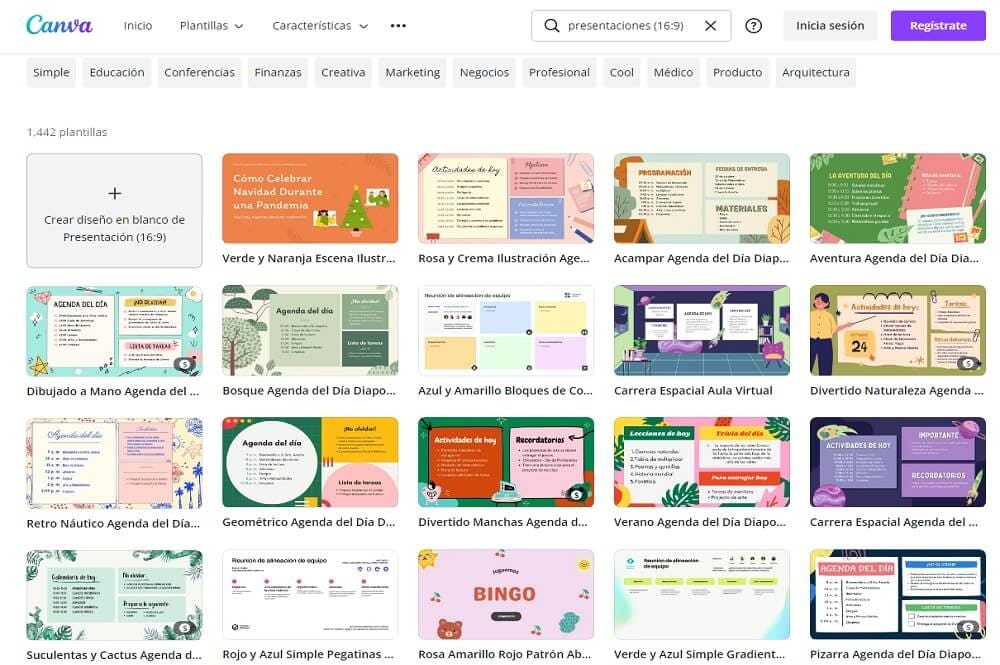This screenshot has height=665, width=1000.
Task: Open the Plantillas dropdown menu
Action: (210, 25)
